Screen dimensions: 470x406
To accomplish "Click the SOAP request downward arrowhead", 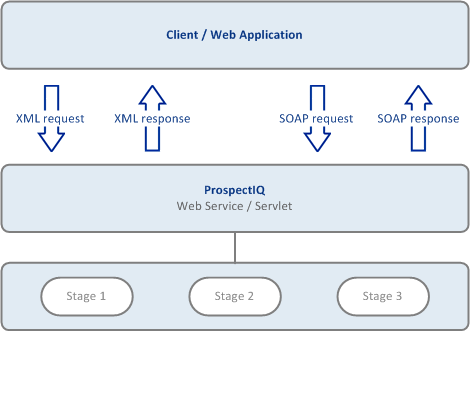I will pos(317,141).
